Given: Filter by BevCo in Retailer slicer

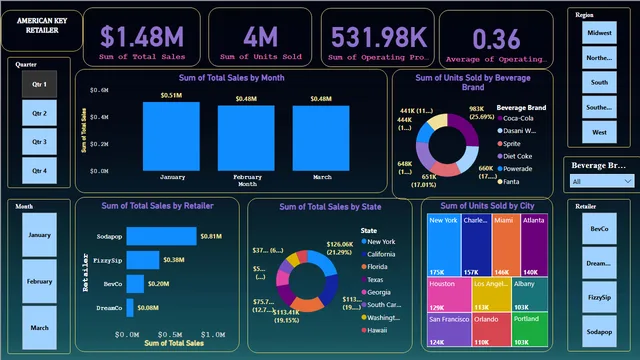Looking at the screenshot, I should coord(599,229).
